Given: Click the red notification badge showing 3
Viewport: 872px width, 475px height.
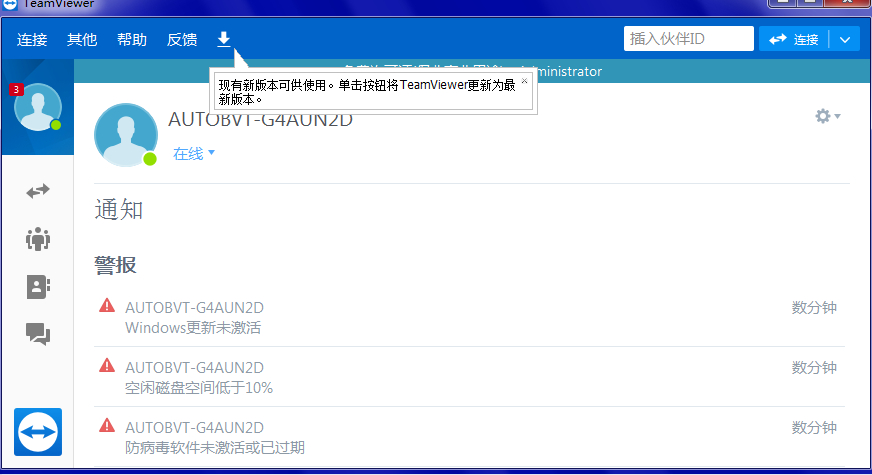Looking at the screenshot, I should (x=16, y=90).
